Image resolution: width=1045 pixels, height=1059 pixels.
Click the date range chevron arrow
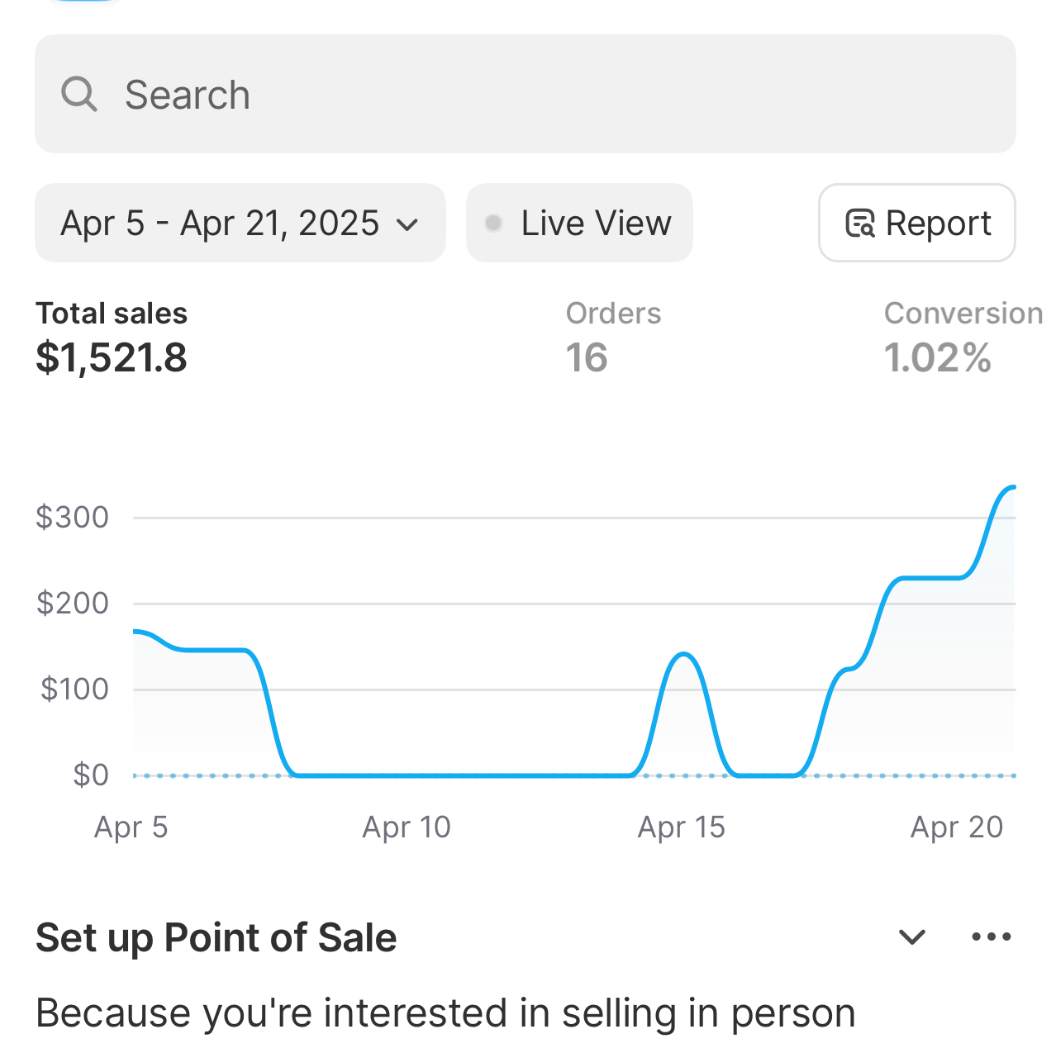[x=407, y=224]
